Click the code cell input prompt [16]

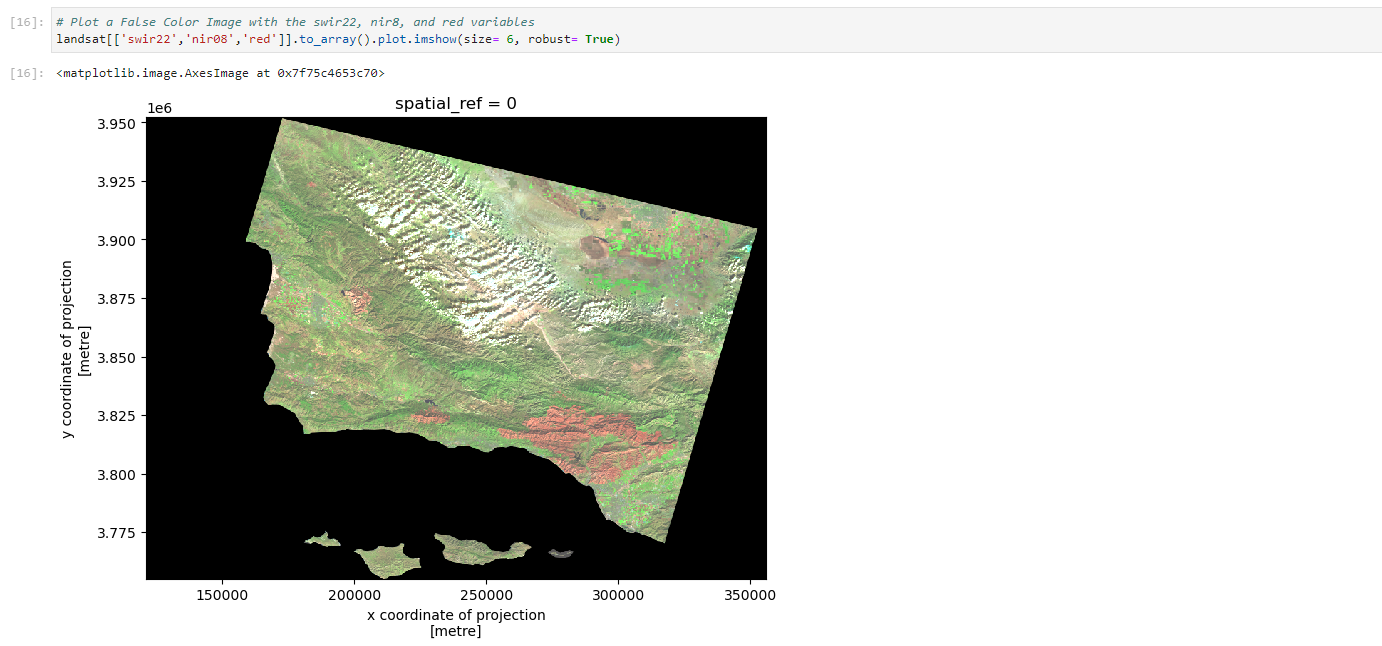[26, 22]
